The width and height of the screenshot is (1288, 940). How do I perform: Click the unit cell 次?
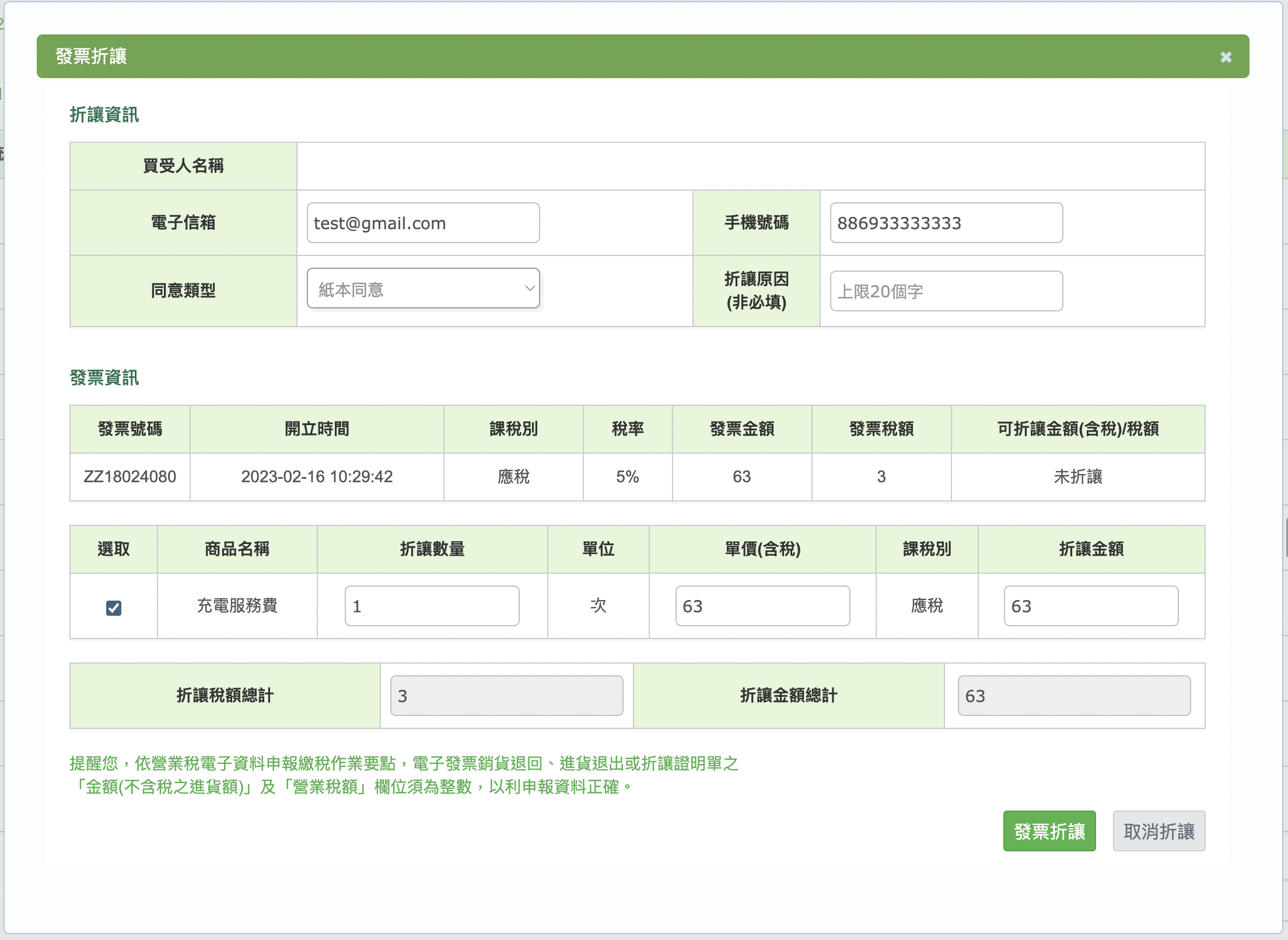598,605
